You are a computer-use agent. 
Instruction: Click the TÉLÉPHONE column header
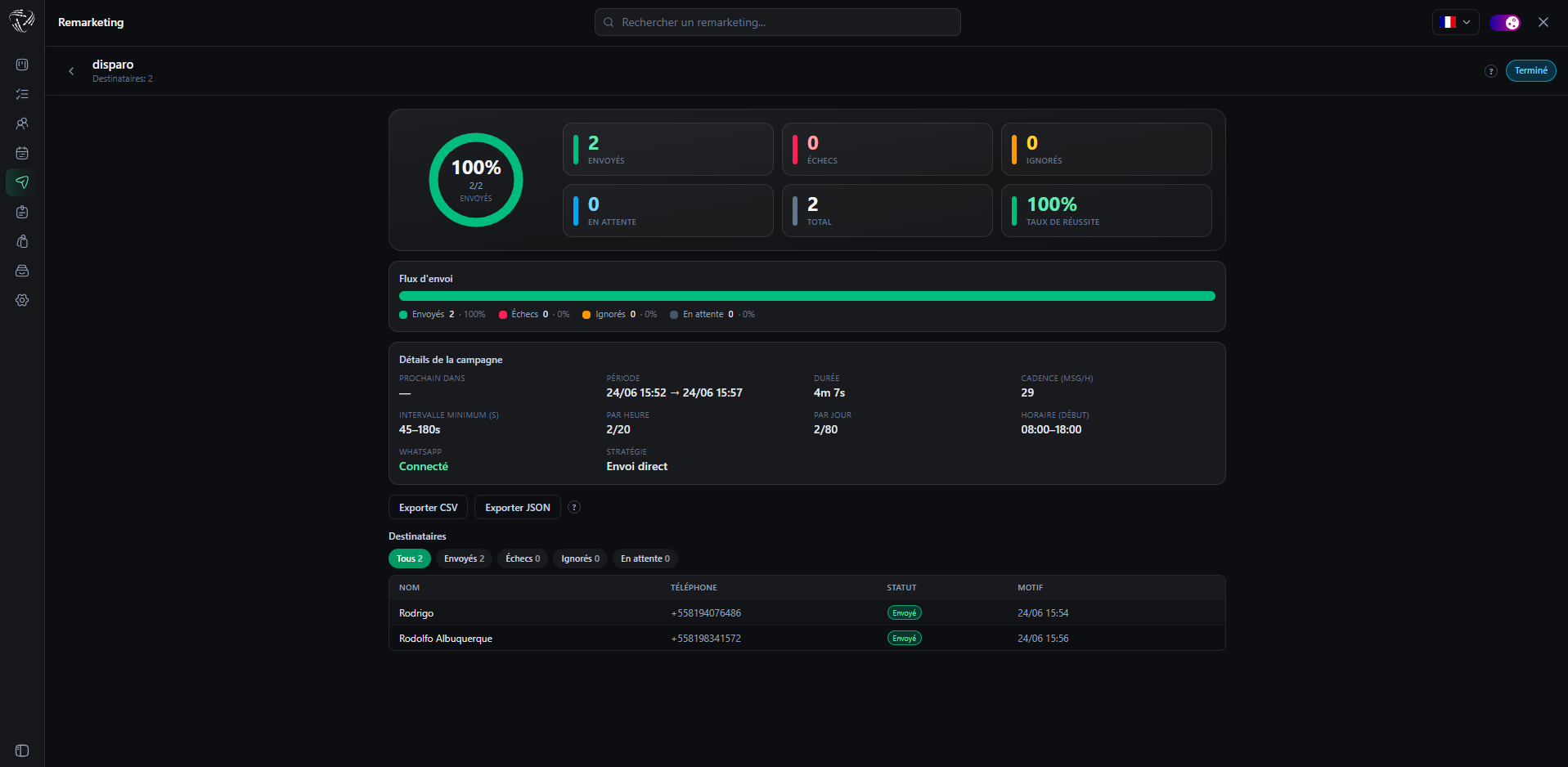(694, 588)
